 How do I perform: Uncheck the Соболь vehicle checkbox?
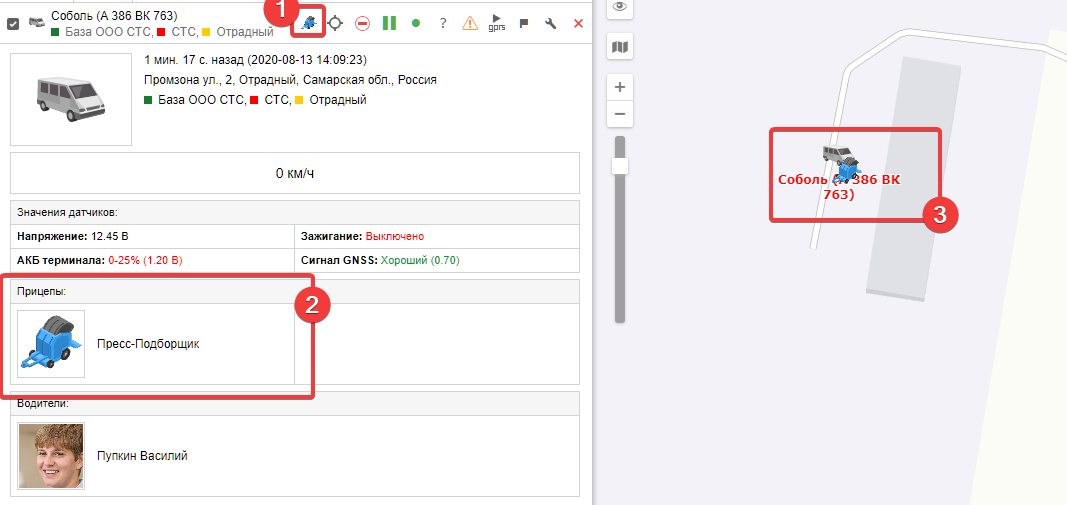pyautogui.click(x=13, y=23)
